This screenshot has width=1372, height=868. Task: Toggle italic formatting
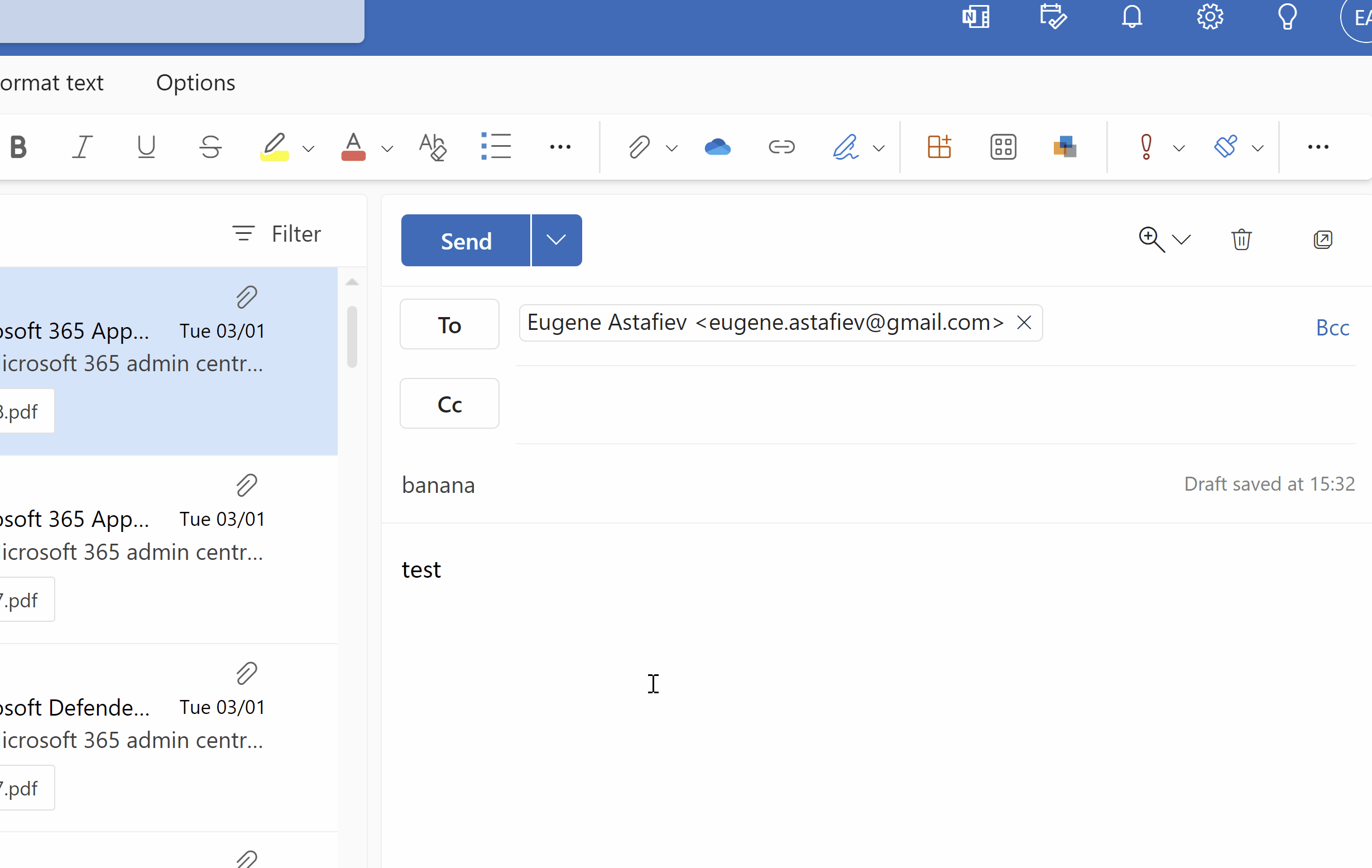[x=81, y=146]
